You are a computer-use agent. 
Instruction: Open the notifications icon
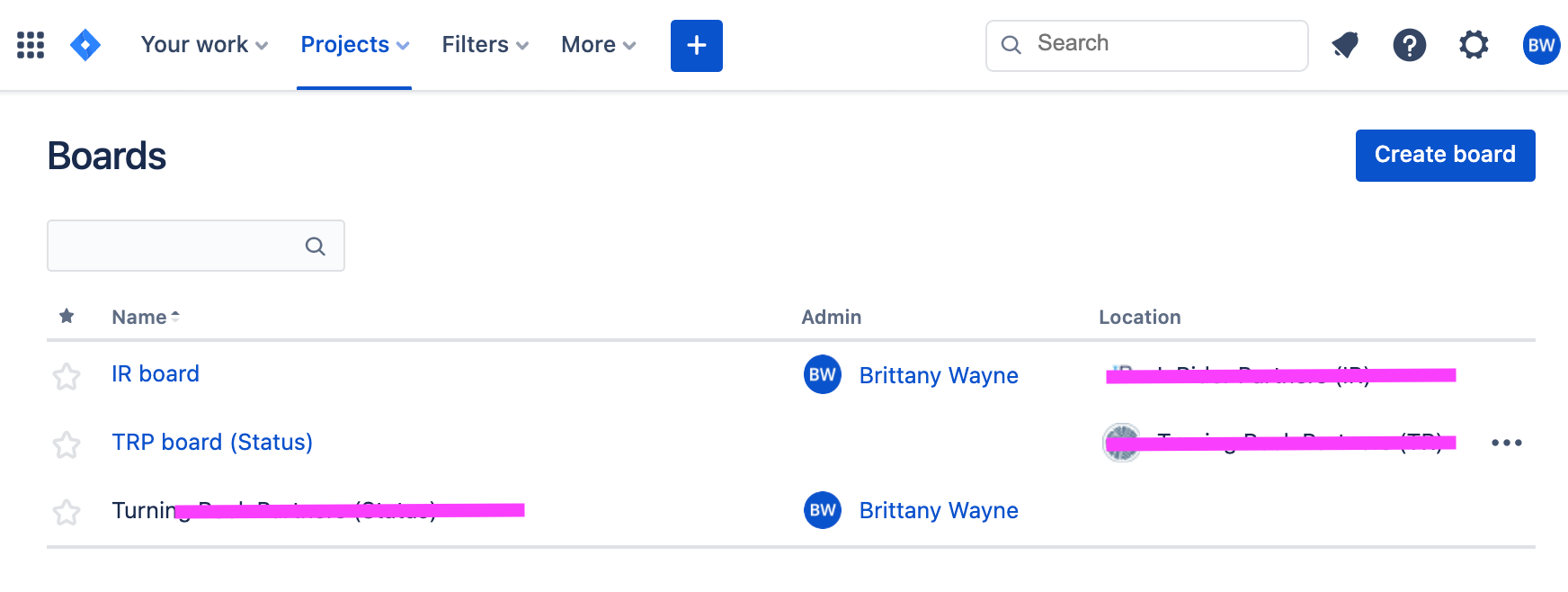(1345, 45)
